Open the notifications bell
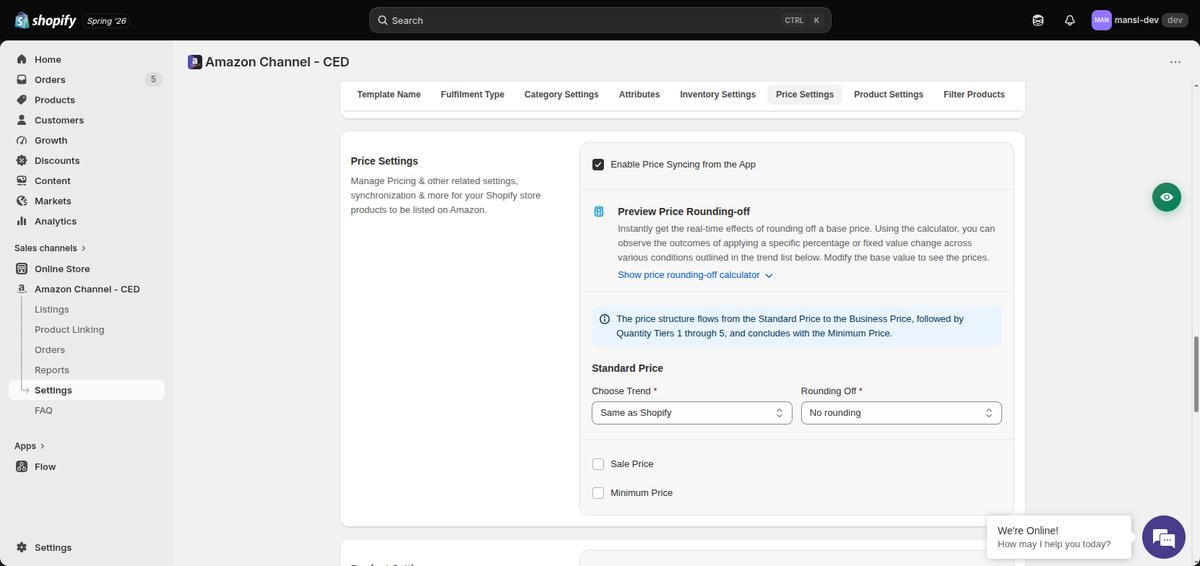This screenshot has height=566, width=1200. tap(1070, 20)
